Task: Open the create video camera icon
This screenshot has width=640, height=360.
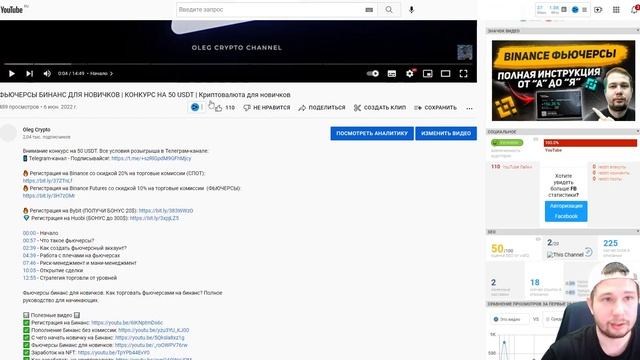Action: point(598,9)
